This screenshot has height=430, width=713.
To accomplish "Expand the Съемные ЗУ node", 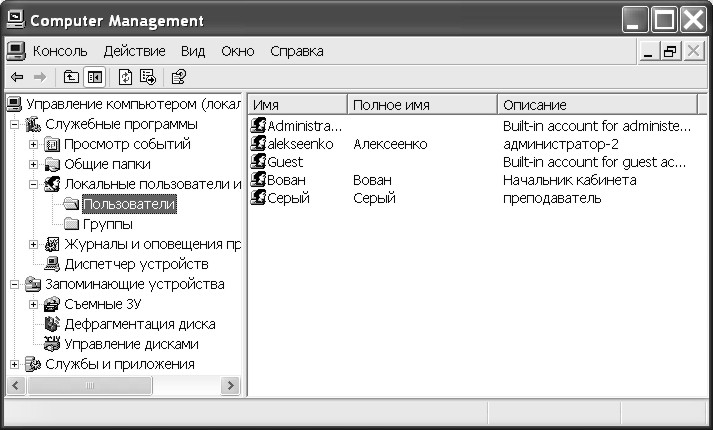I will pos(33,304).
